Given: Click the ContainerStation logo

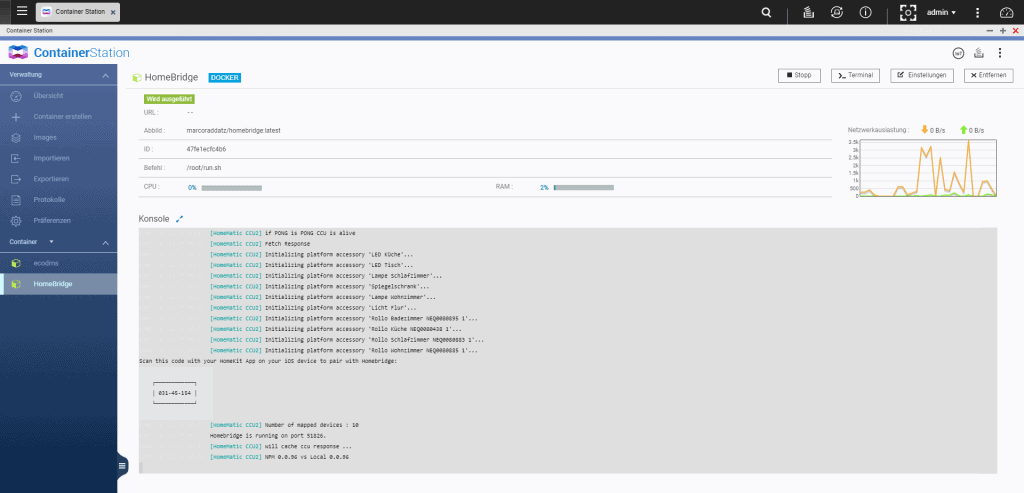Looking at the screenshot, I should (x=69, y=53).
